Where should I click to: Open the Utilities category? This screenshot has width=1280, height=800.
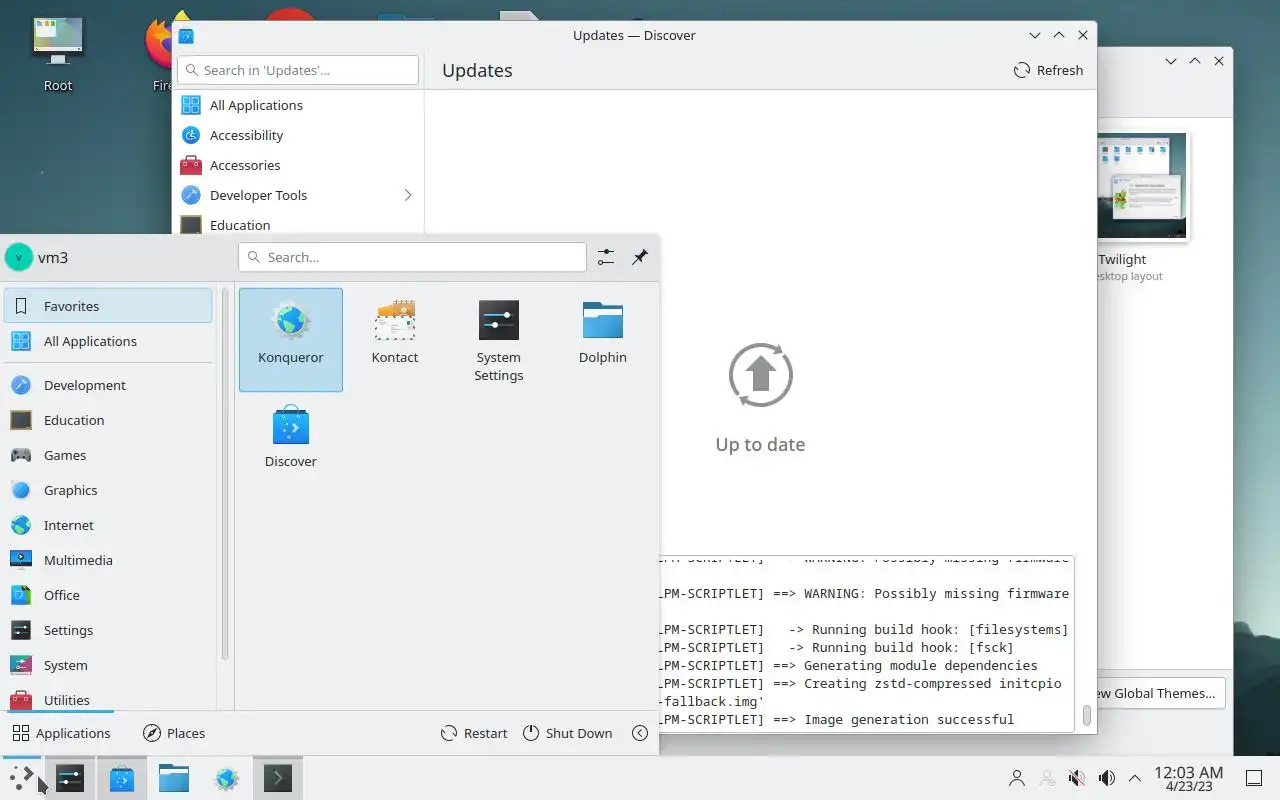(x=108, y=699)
